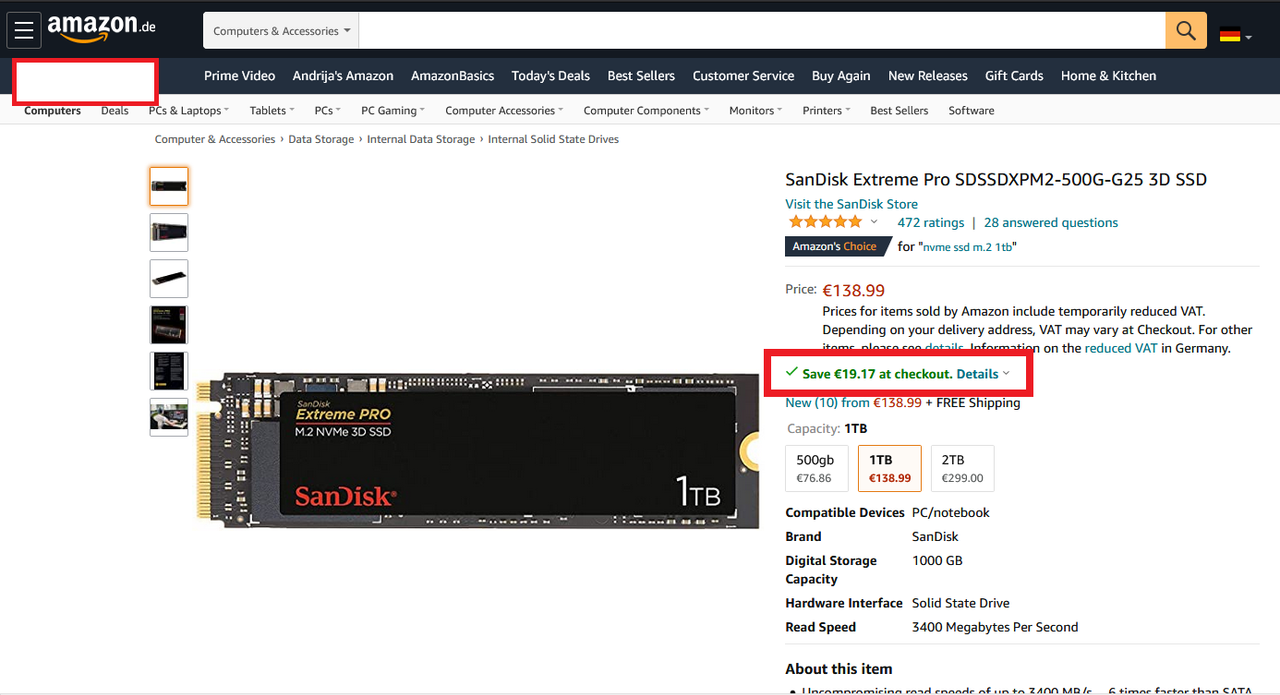The width and height of the screenshot is (1280, 695).
Task: Open the German flag language selector
Action: click(1235, 35)
